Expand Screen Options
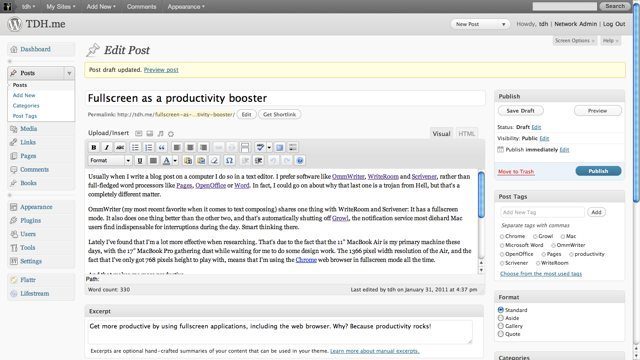The height and width of the screenshot is (360, 640). coord(575,40)
